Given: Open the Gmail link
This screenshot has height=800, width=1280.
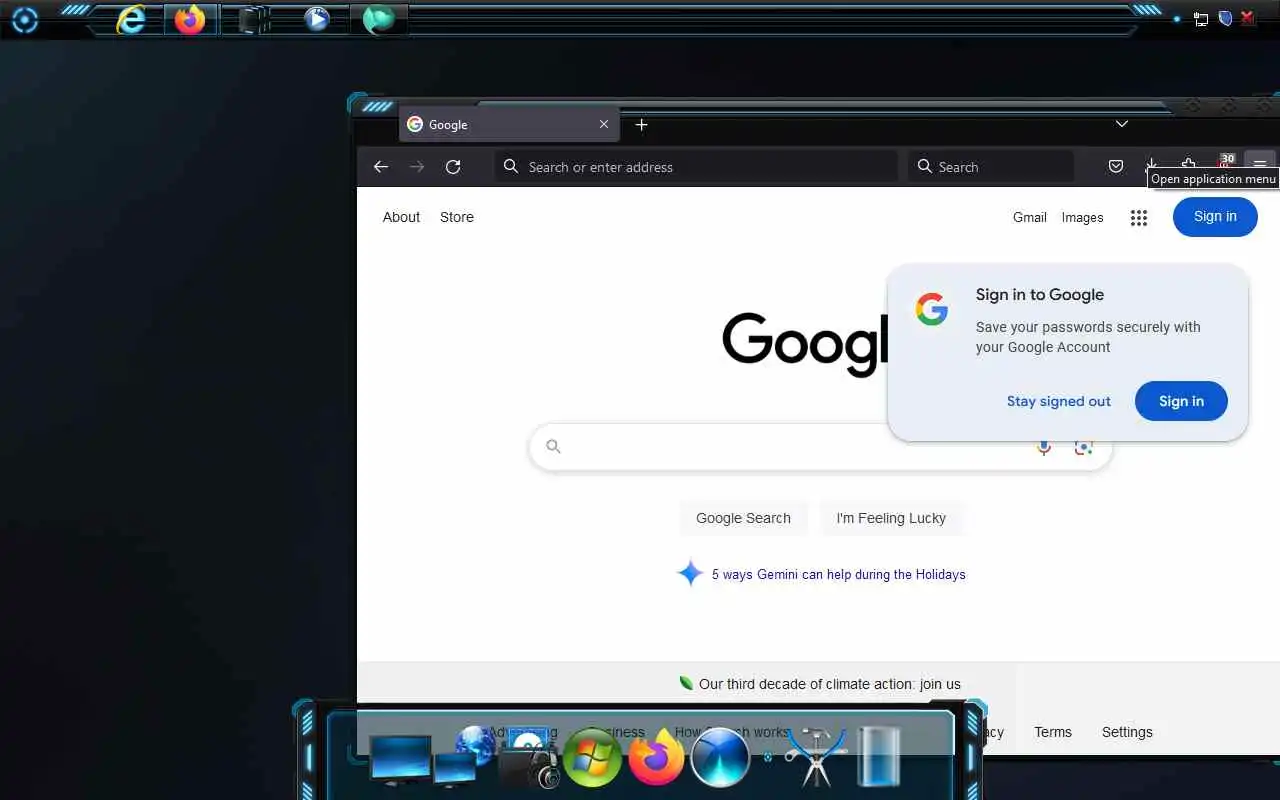Looking at the screenshot, I should [x=1030, y=217].
